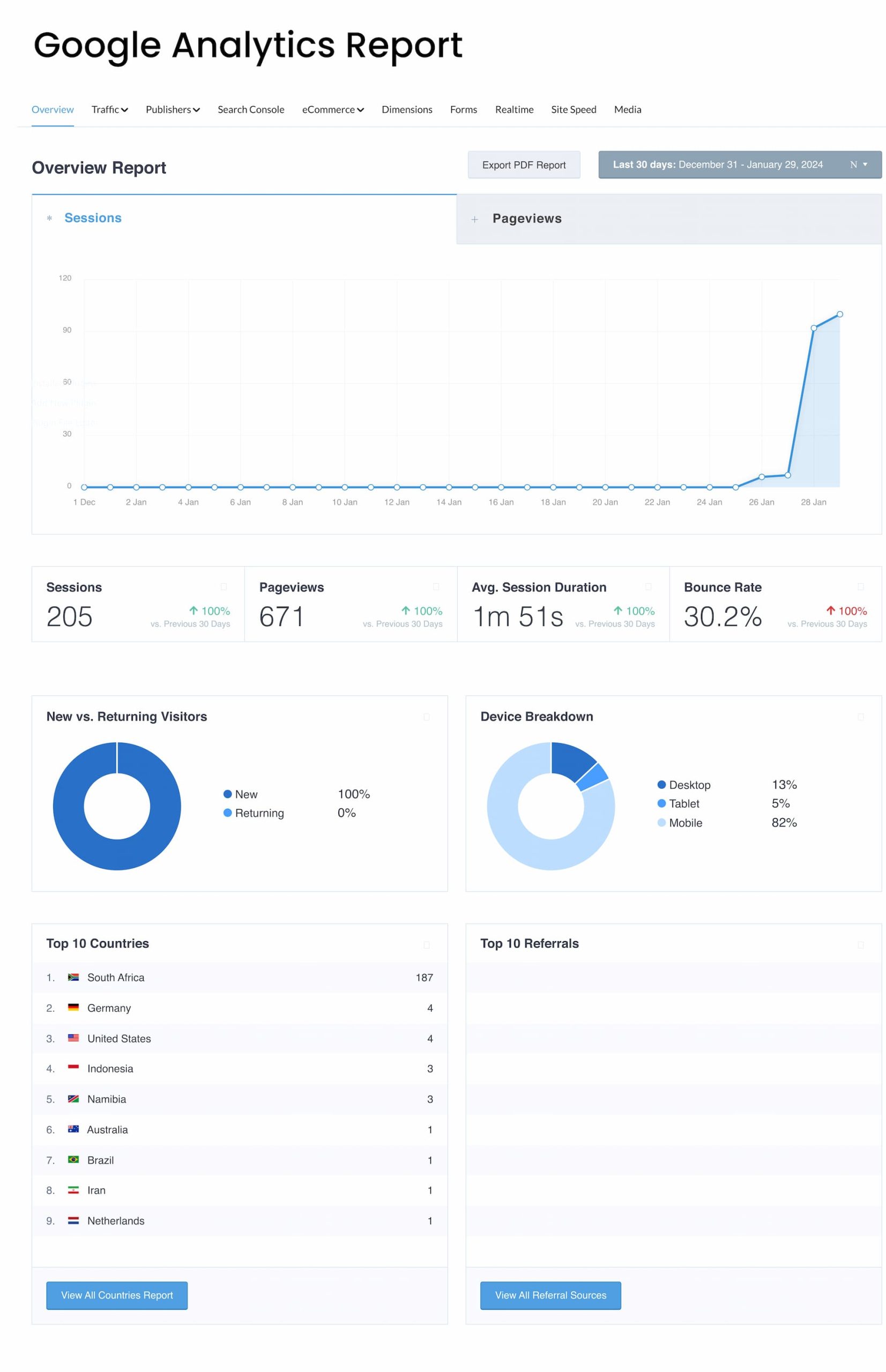The image size is (886, 1372).
Task: Click the dark blue Desktop legend dot
Action: [661, 785]
